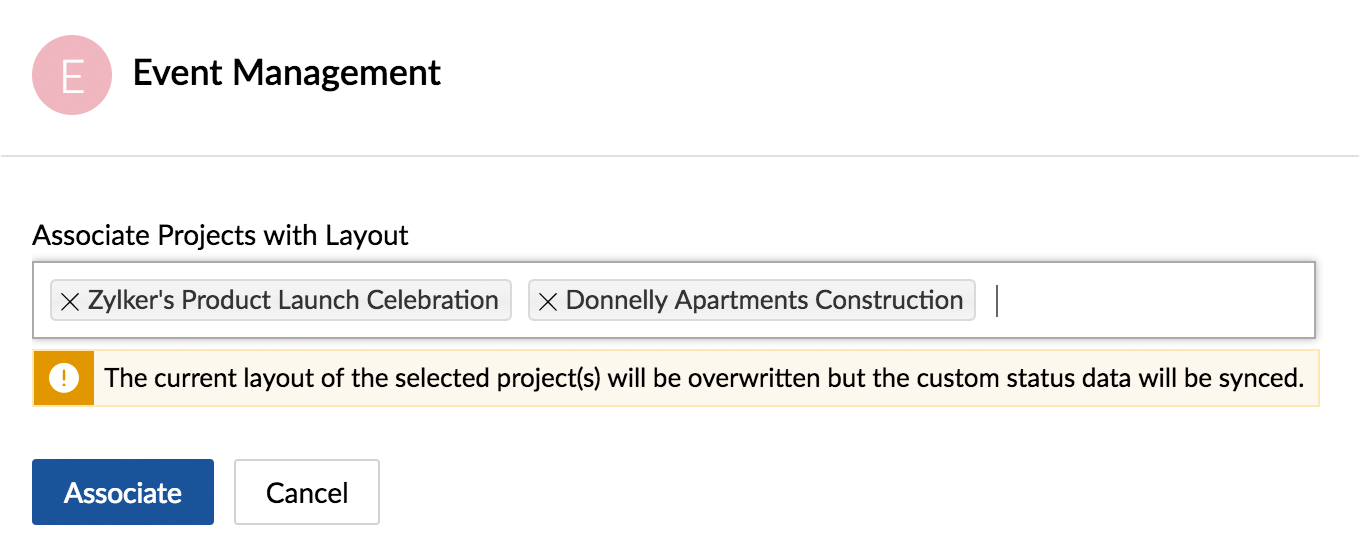
Task: Click the yellow warning banner's right edge
Action: tap(1314, 378)
